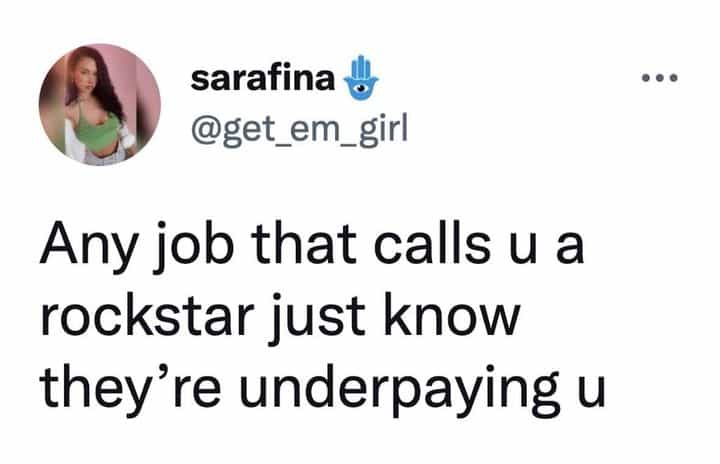Click the middle dot of options menu
720x464 pixels.
(659, 79)
